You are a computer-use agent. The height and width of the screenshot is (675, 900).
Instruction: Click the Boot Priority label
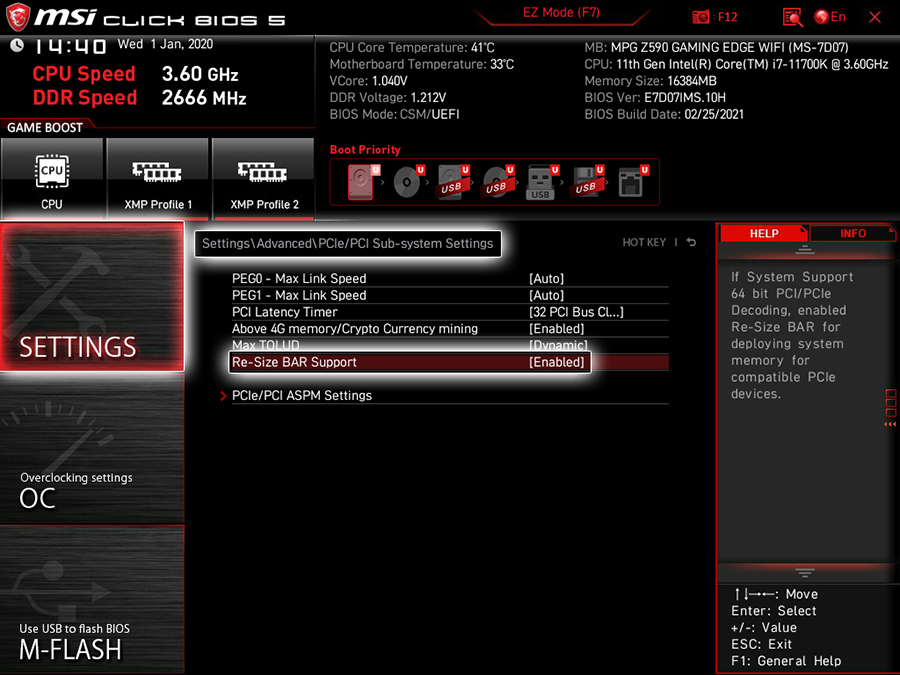tap(365, 150)
